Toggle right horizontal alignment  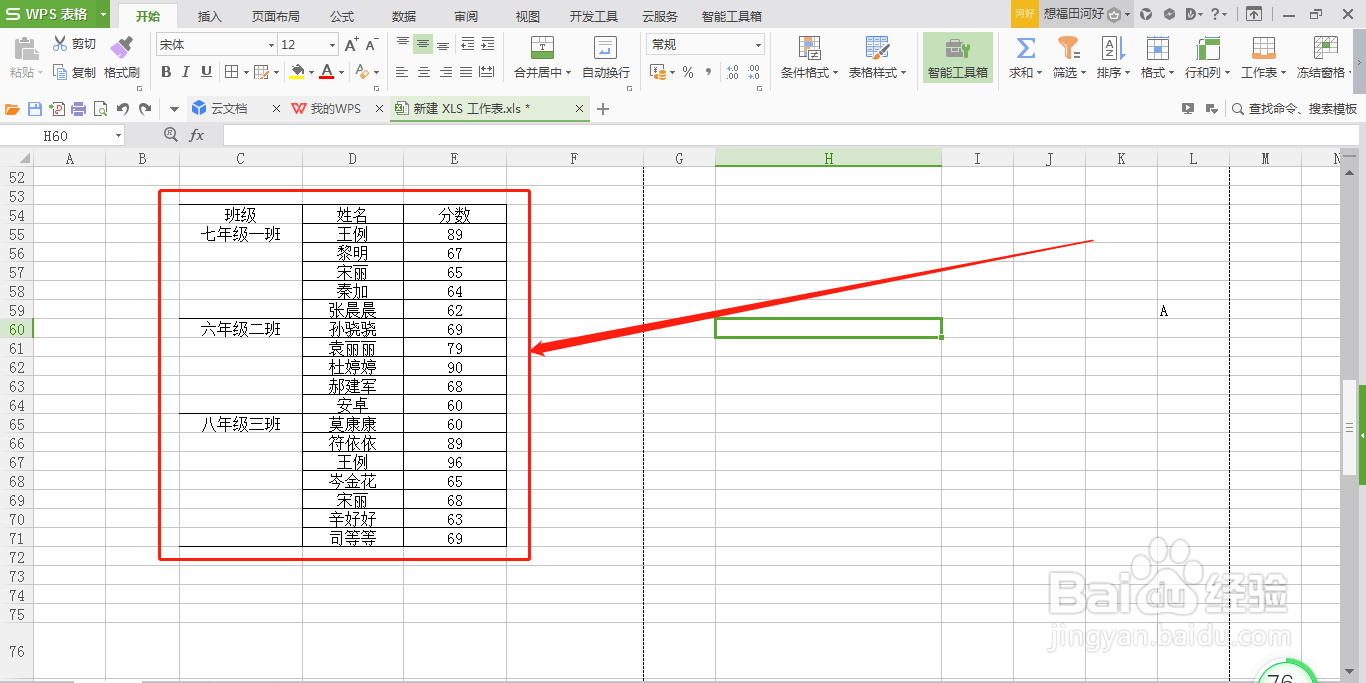click(444, 72)
